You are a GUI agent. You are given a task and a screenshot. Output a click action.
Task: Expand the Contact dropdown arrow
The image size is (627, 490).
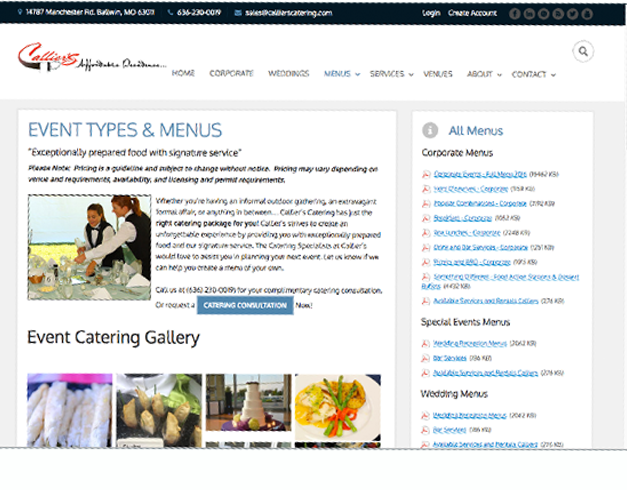(553, 75)
